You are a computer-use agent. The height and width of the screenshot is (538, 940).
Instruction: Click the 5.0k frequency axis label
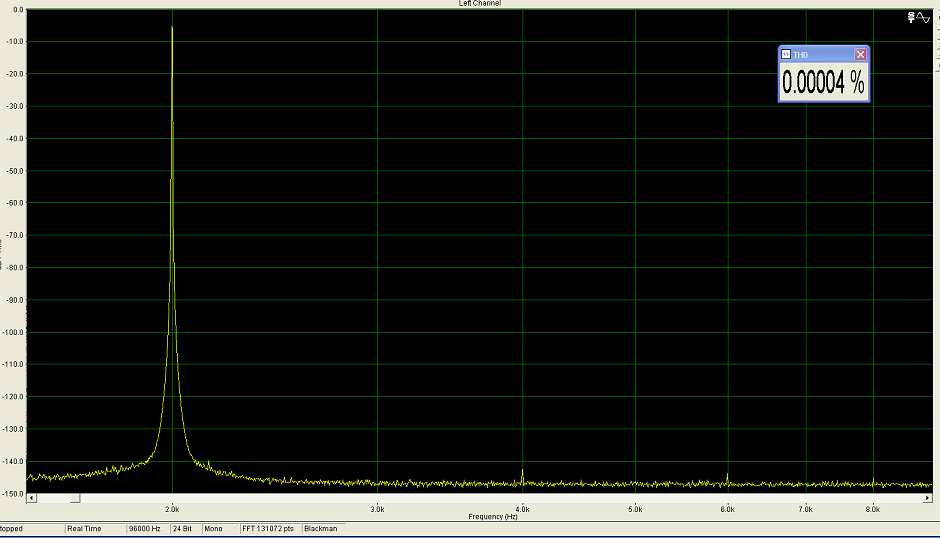click(635, 509)
